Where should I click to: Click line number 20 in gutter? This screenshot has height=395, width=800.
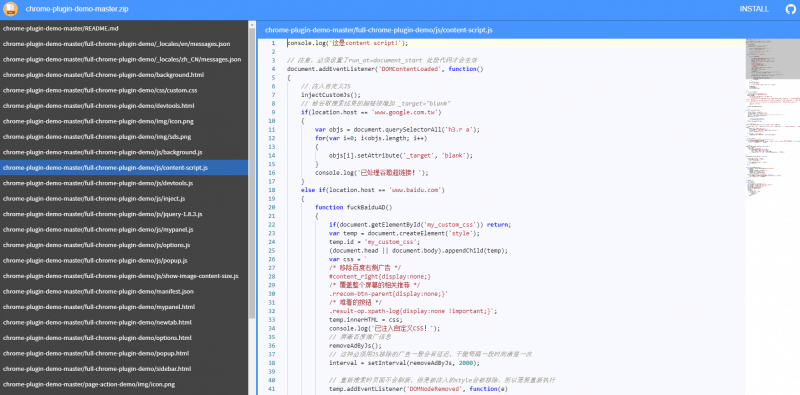(271, 207)
